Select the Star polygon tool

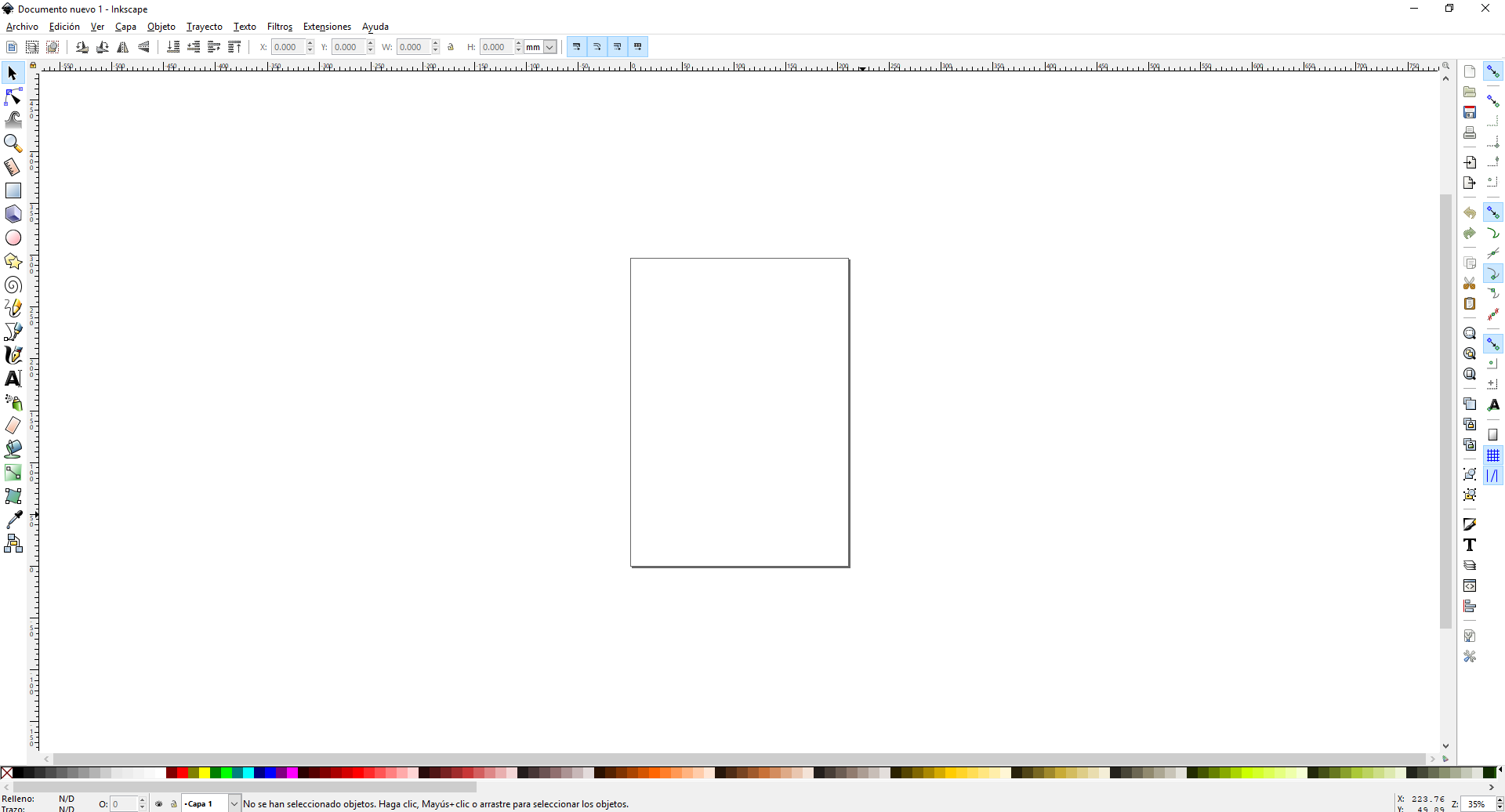click(13, 261)
